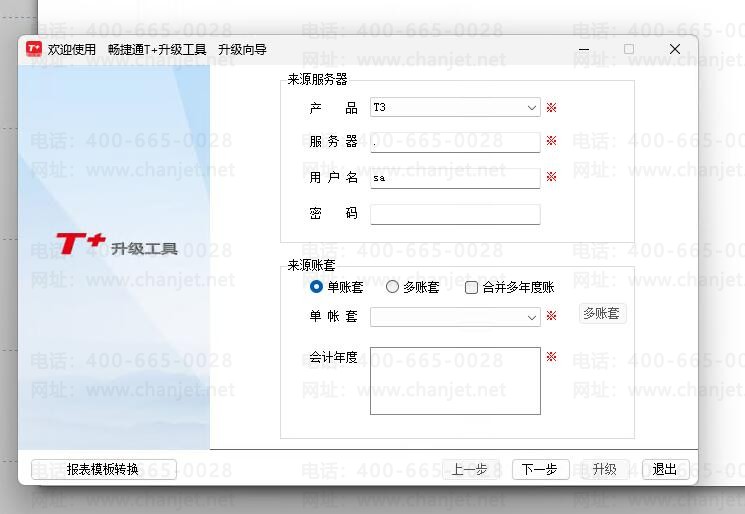Click the 会计年度 label text
Screen dimensions: 745x514
coord(333,357)
